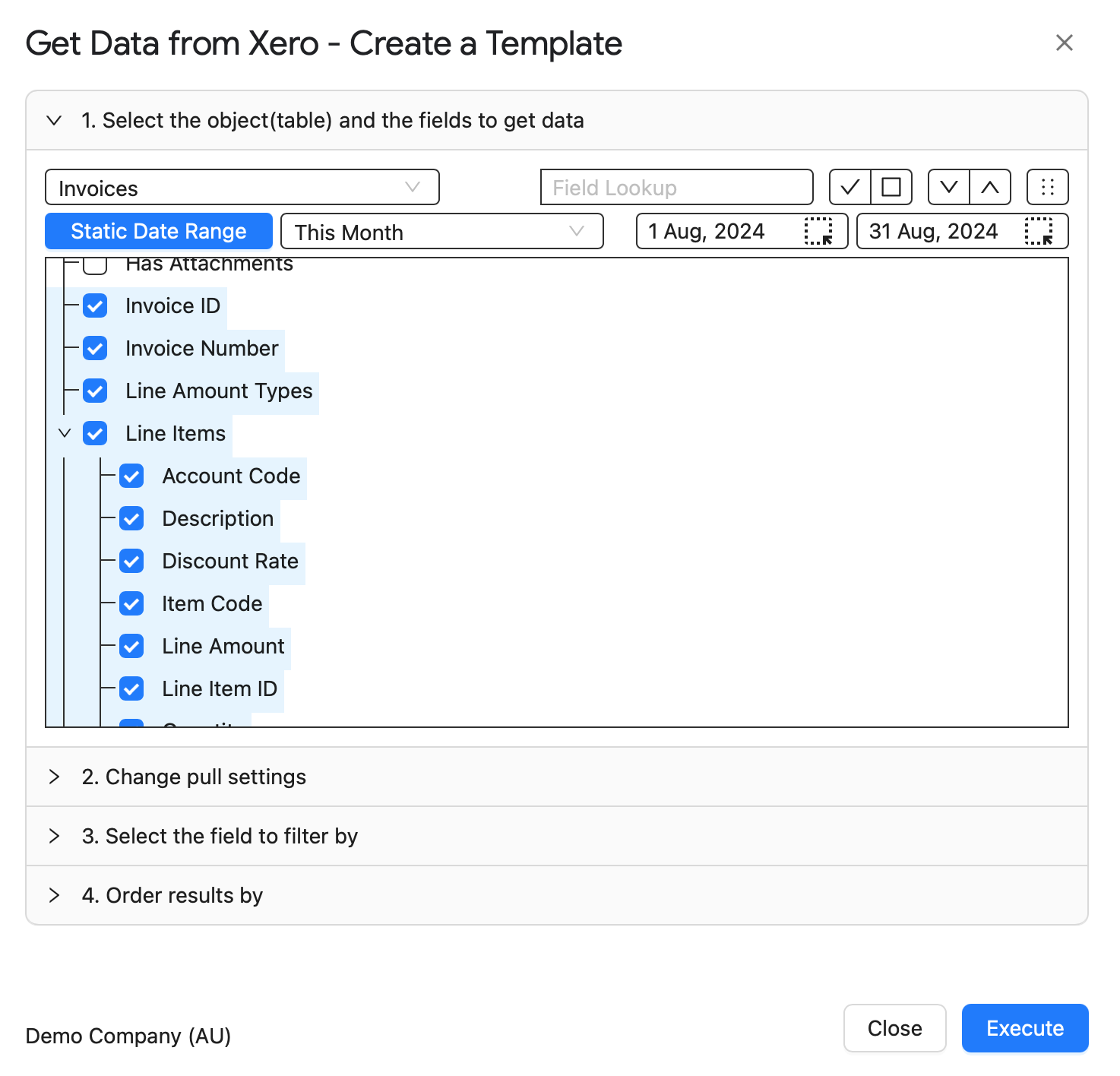
Task: Toggle the Static Date Range button
Action: coord(159,231)
